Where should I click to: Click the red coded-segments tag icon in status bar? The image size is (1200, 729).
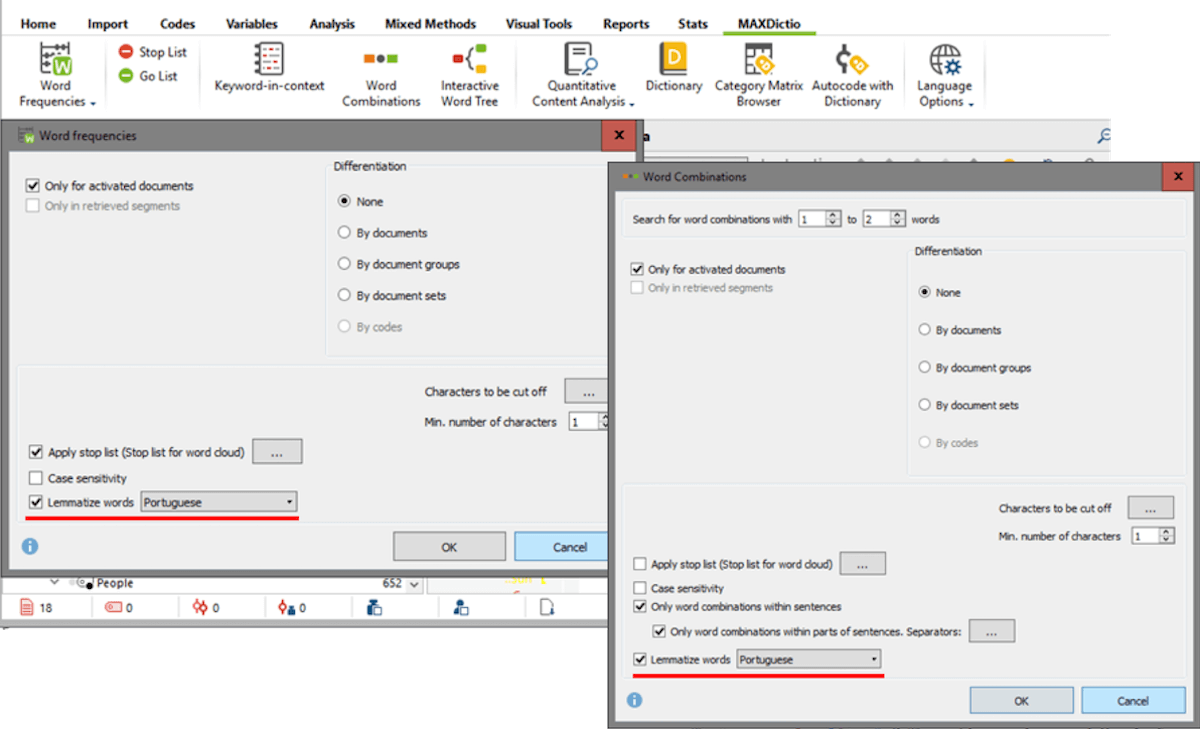click(113, 607)
